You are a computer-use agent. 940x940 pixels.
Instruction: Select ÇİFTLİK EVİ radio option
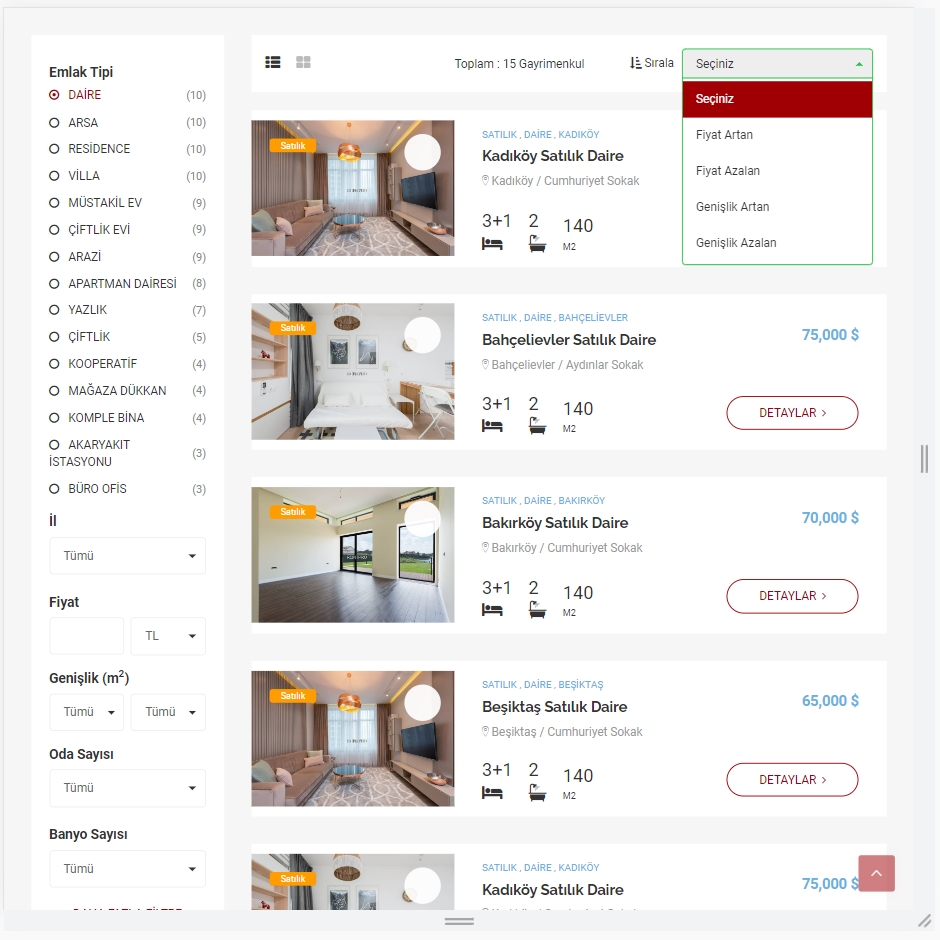tap(54, 230)
